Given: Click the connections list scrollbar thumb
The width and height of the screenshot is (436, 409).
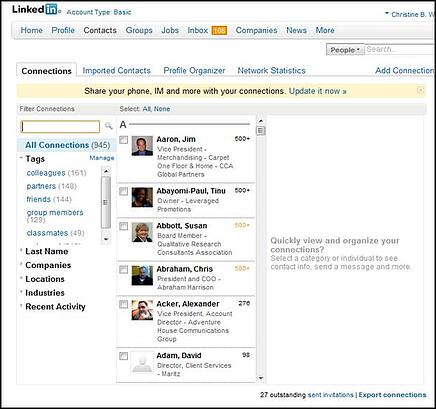Looking at the screenshot, I should point(261,130).
